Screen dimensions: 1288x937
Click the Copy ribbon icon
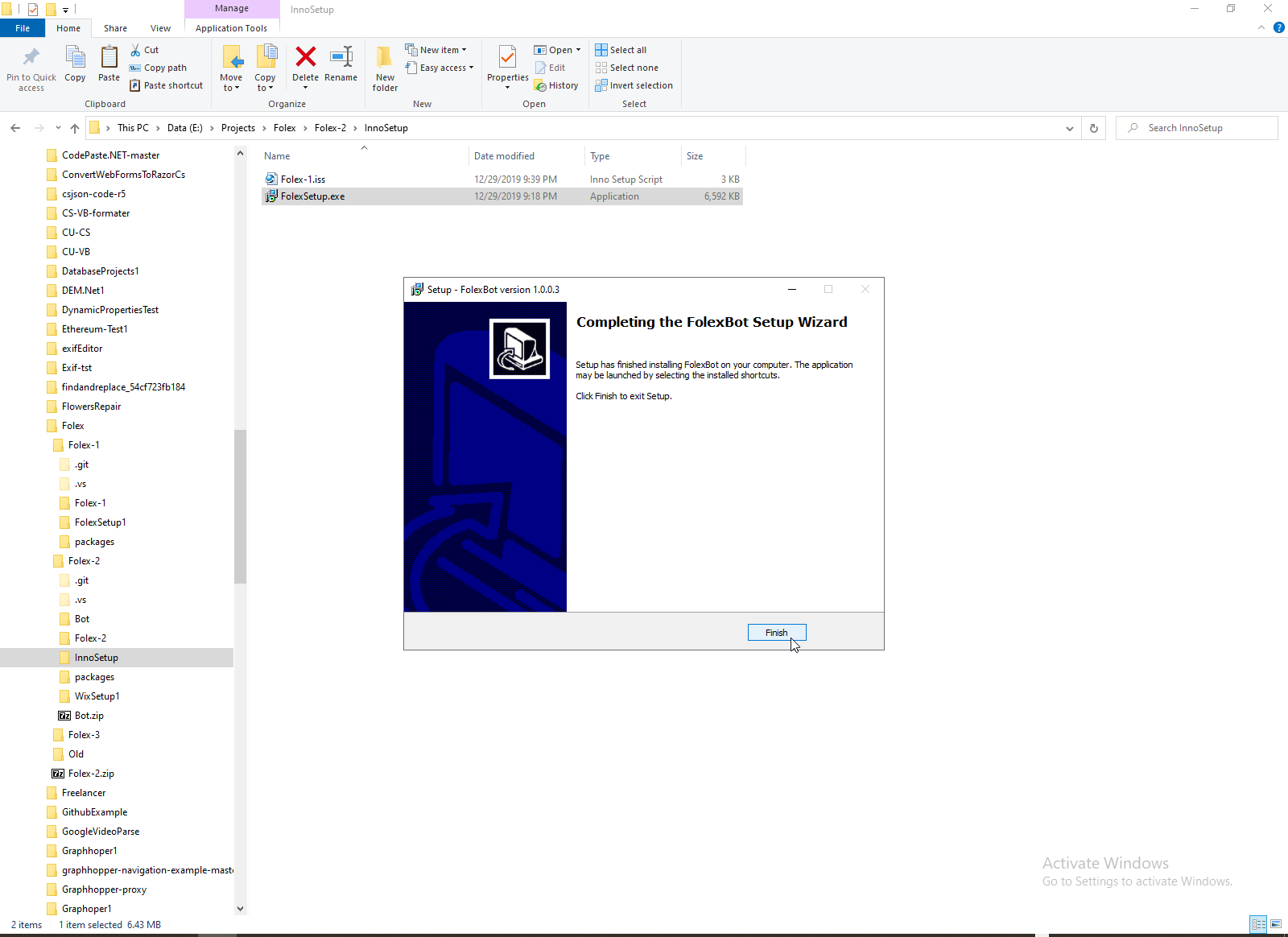(x=75, y=57)
